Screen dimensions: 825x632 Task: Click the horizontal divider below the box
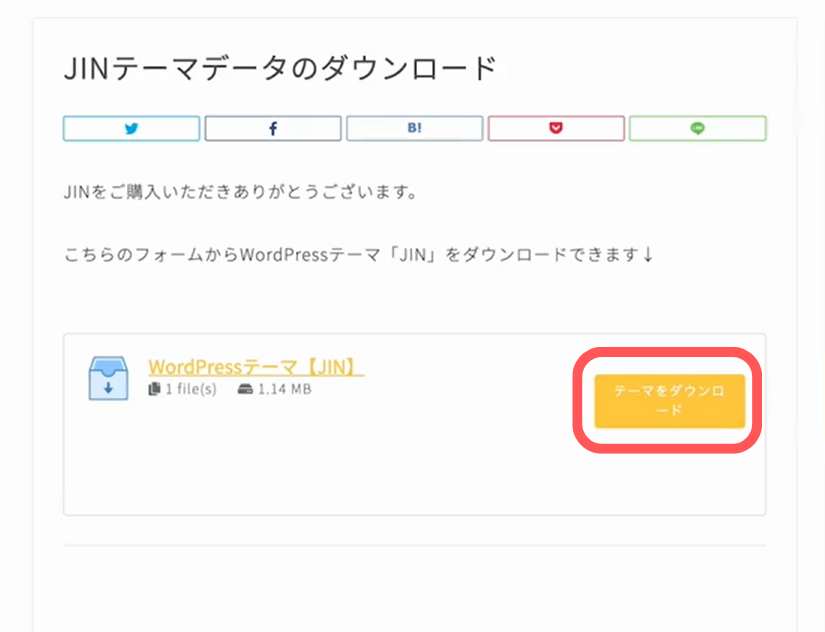point(414,546)
